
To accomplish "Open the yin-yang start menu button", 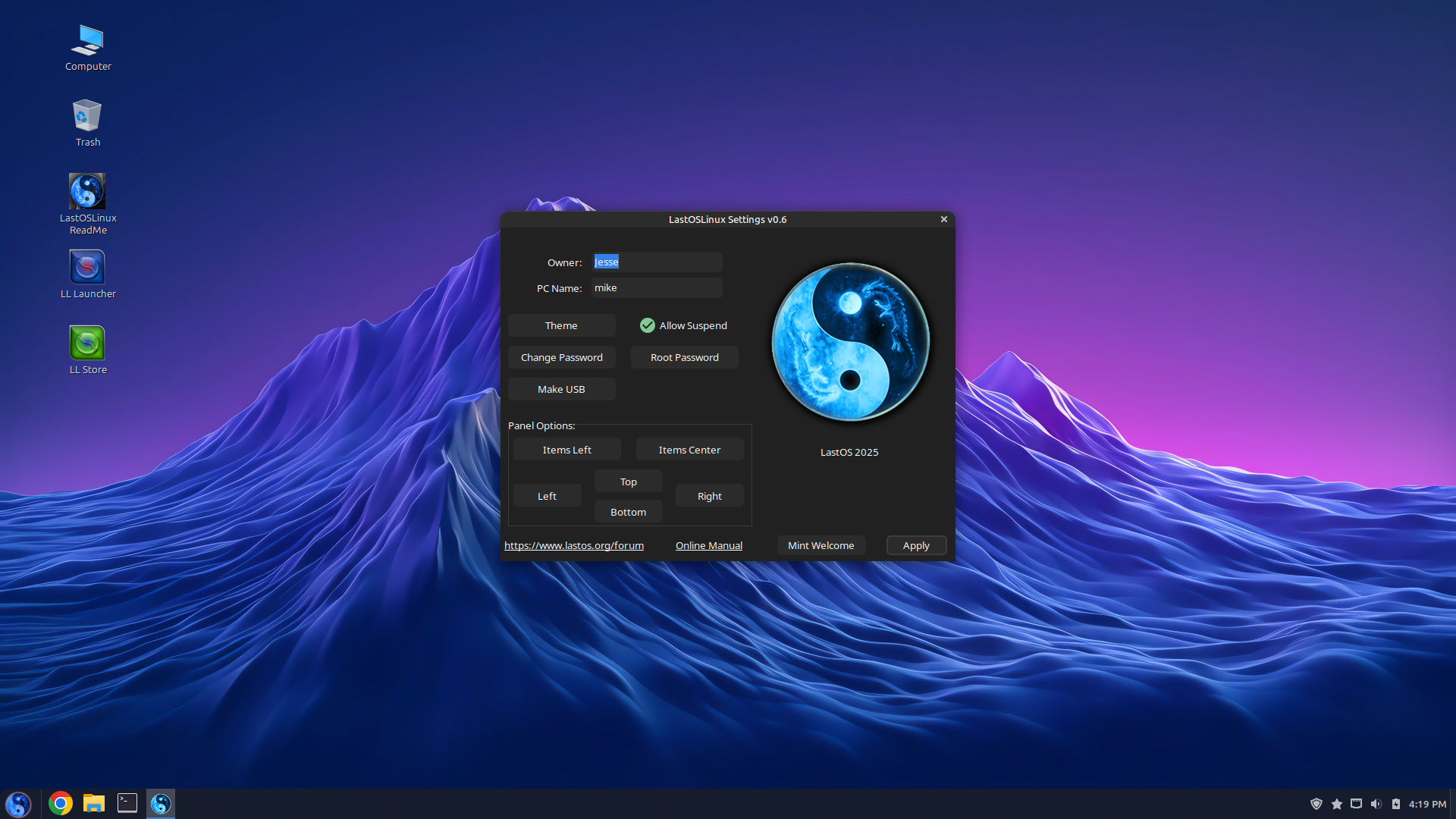I will pos(18,804).
